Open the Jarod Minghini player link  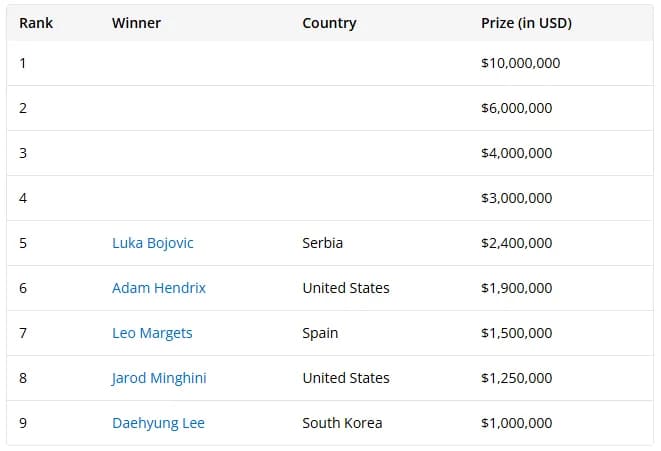point(159,378)
